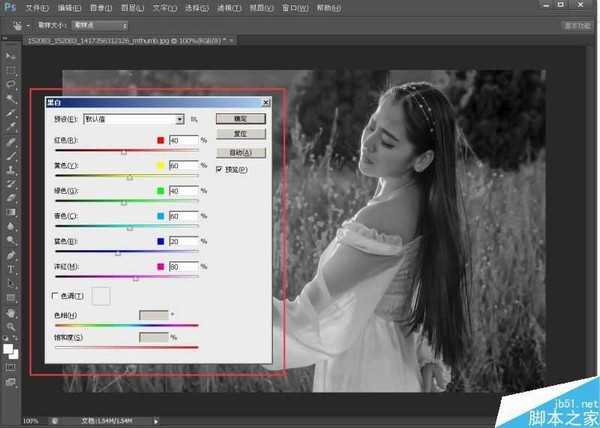The image size is (600, 428).
Task: Toggle the 预览 (Preview) checkbox
Action: pyautogui.click(x=220, y=170)
